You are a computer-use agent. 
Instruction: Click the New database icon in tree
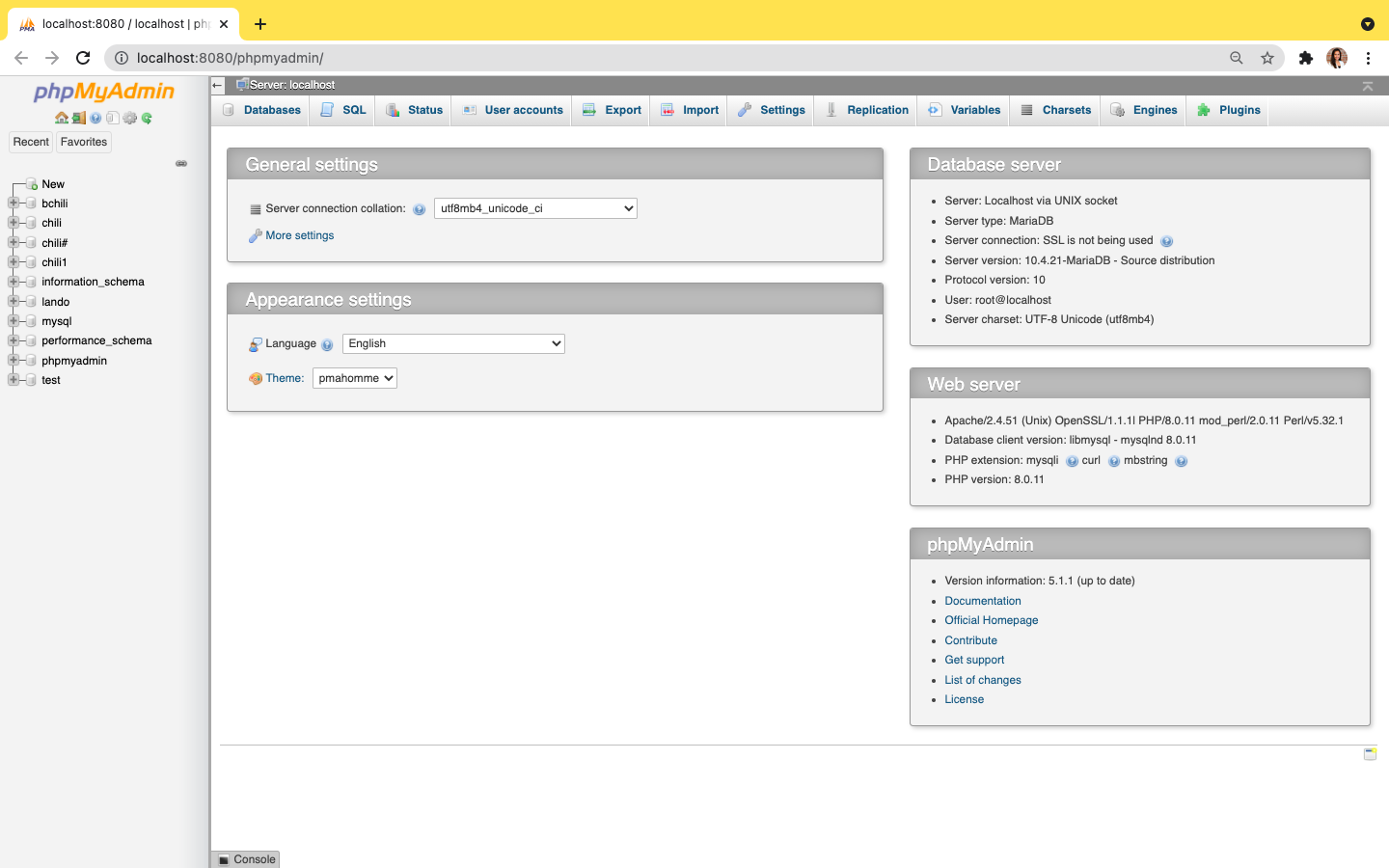[32, 184]
